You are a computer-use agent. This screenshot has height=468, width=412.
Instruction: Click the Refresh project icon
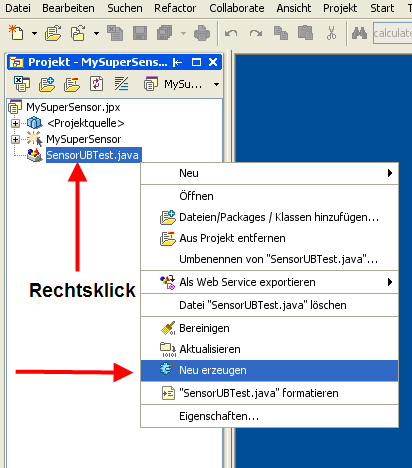click(96, 84)
